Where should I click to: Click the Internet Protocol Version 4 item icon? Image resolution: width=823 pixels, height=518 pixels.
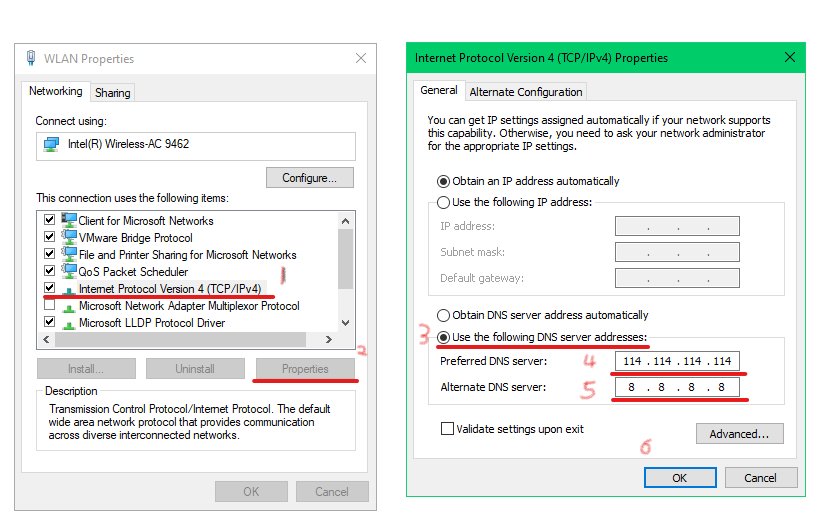click(x=69, y=290)
